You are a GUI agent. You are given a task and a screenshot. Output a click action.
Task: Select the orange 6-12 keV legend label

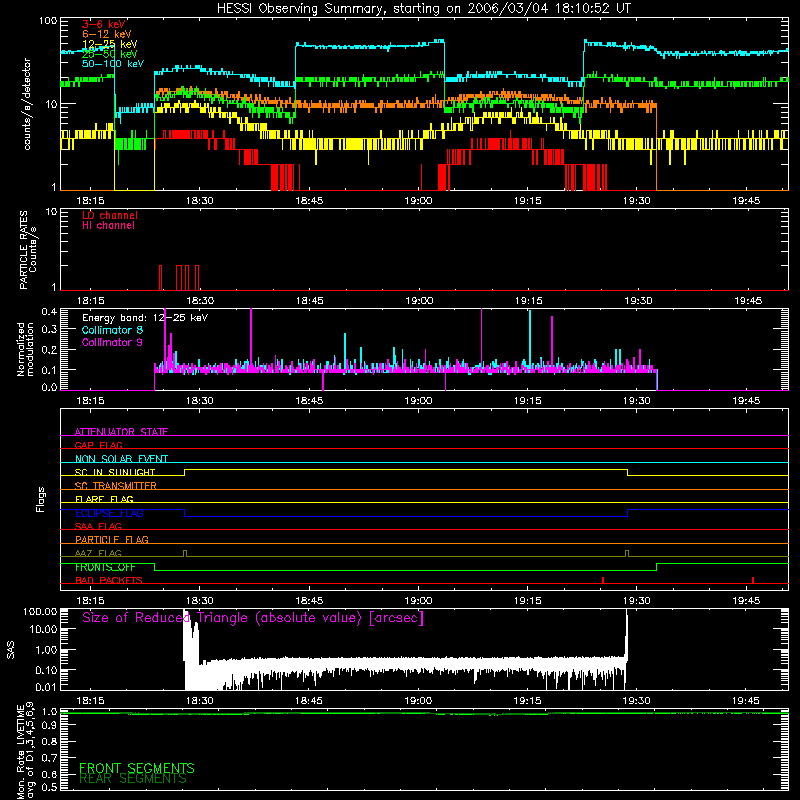[107, 34]
